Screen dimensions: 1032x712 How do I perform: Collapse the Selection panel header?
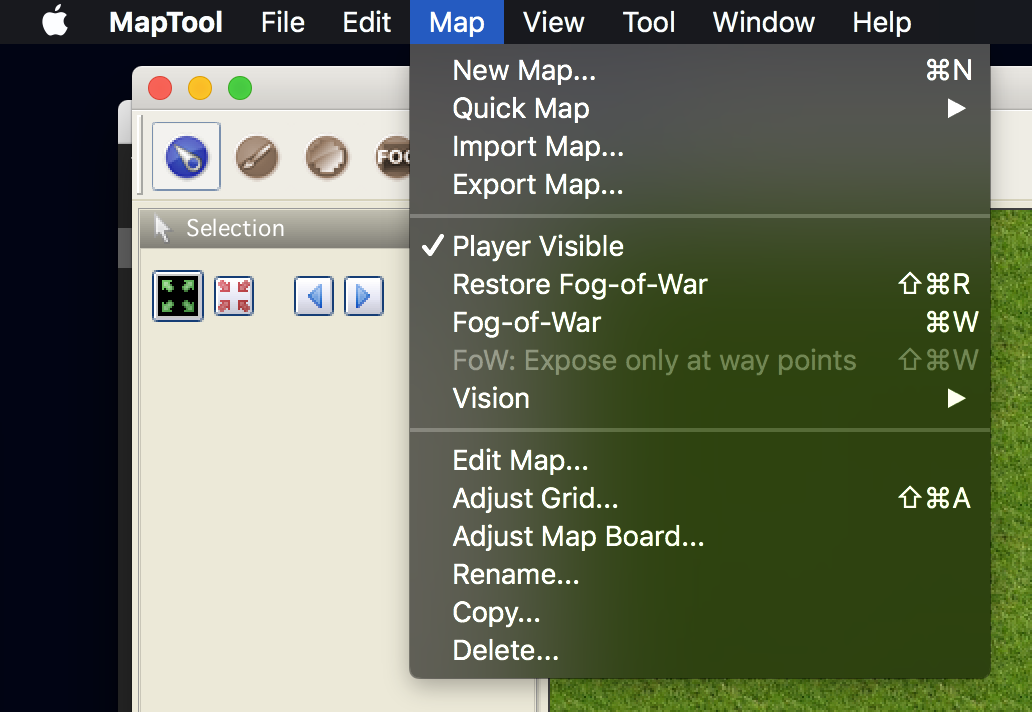[x=235, y=228]
